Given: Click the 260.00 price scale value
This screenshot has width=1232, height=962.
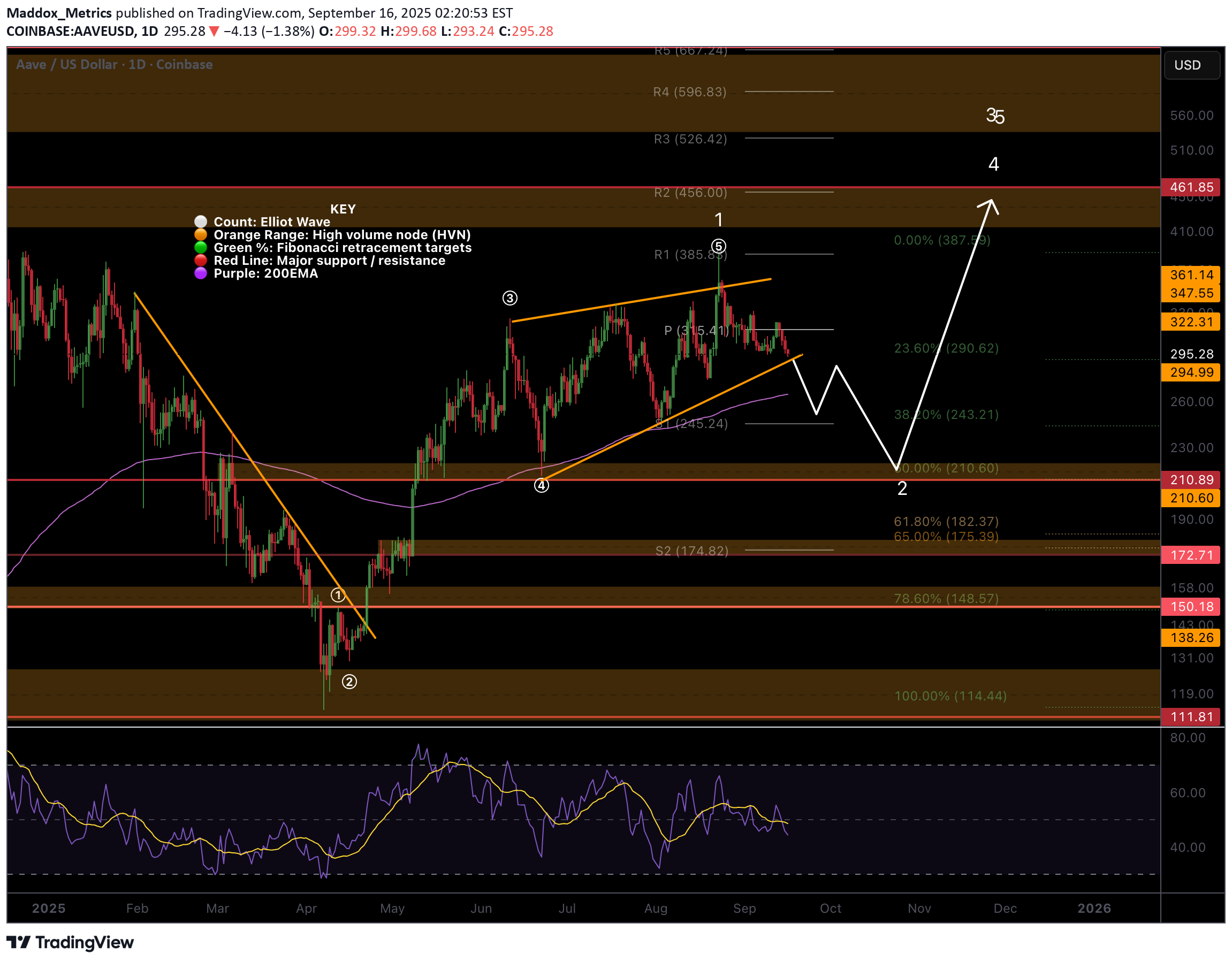Looking at the screenshot, I should [x=1191, y=401].
